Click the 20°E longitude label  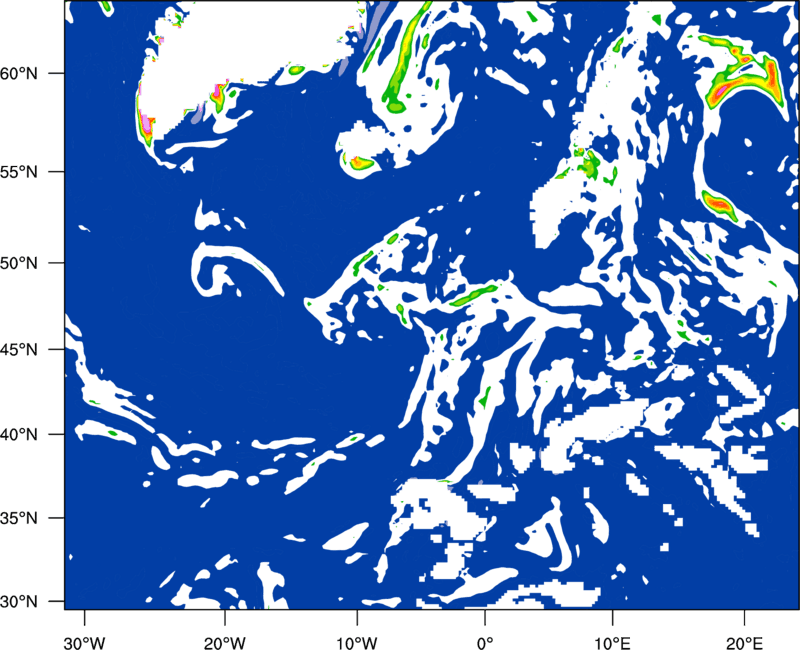click(x=744, y=643)
